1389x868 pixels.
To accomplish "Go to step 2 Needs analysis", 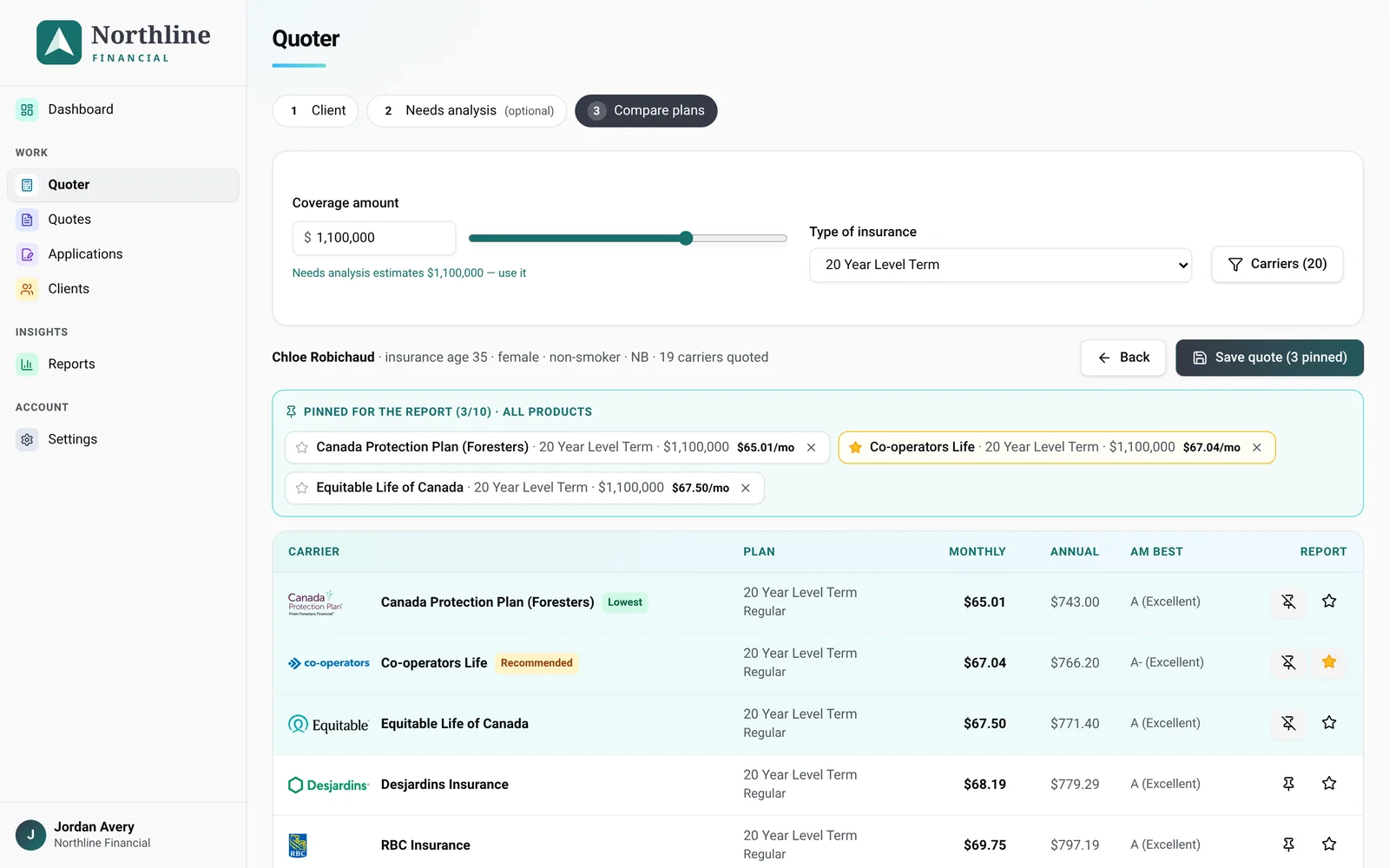I will pyautogui.click(x=467, y=111).
